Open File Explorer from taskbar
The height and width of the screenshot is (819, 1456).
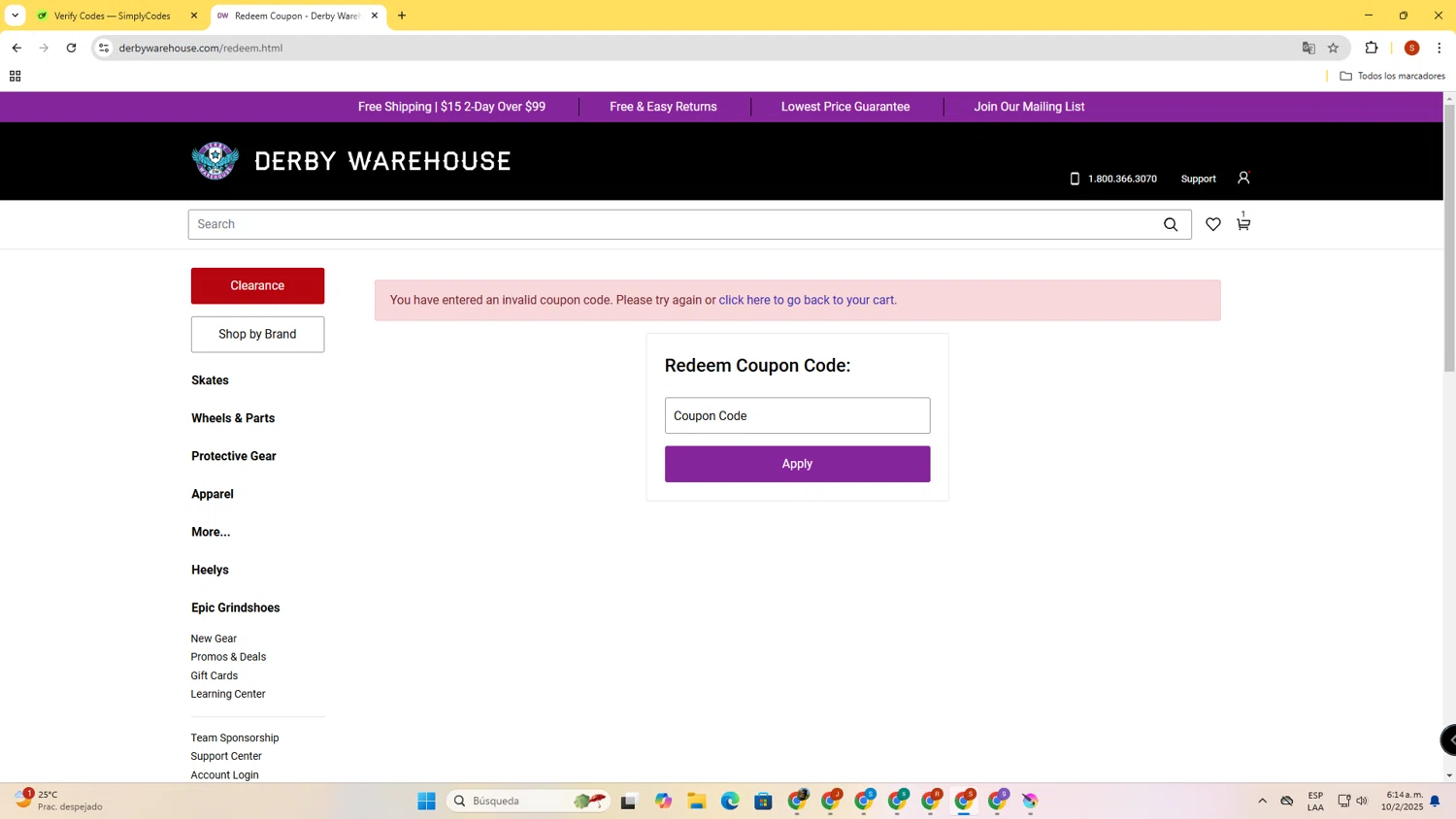pos(697,801)
